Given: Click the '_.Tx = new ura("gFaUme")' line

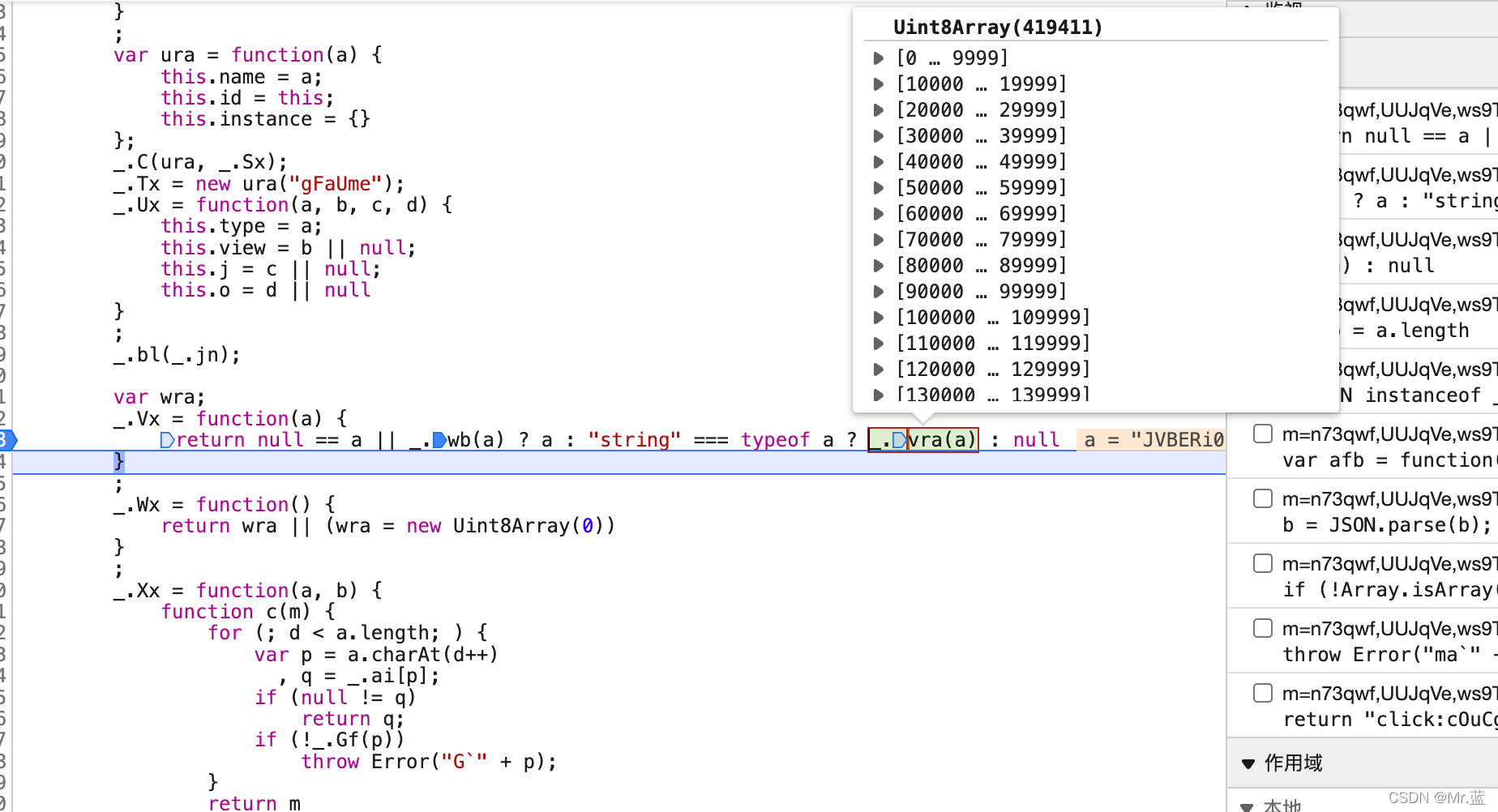Looking at the screenshot, I should tap(259, 184).
